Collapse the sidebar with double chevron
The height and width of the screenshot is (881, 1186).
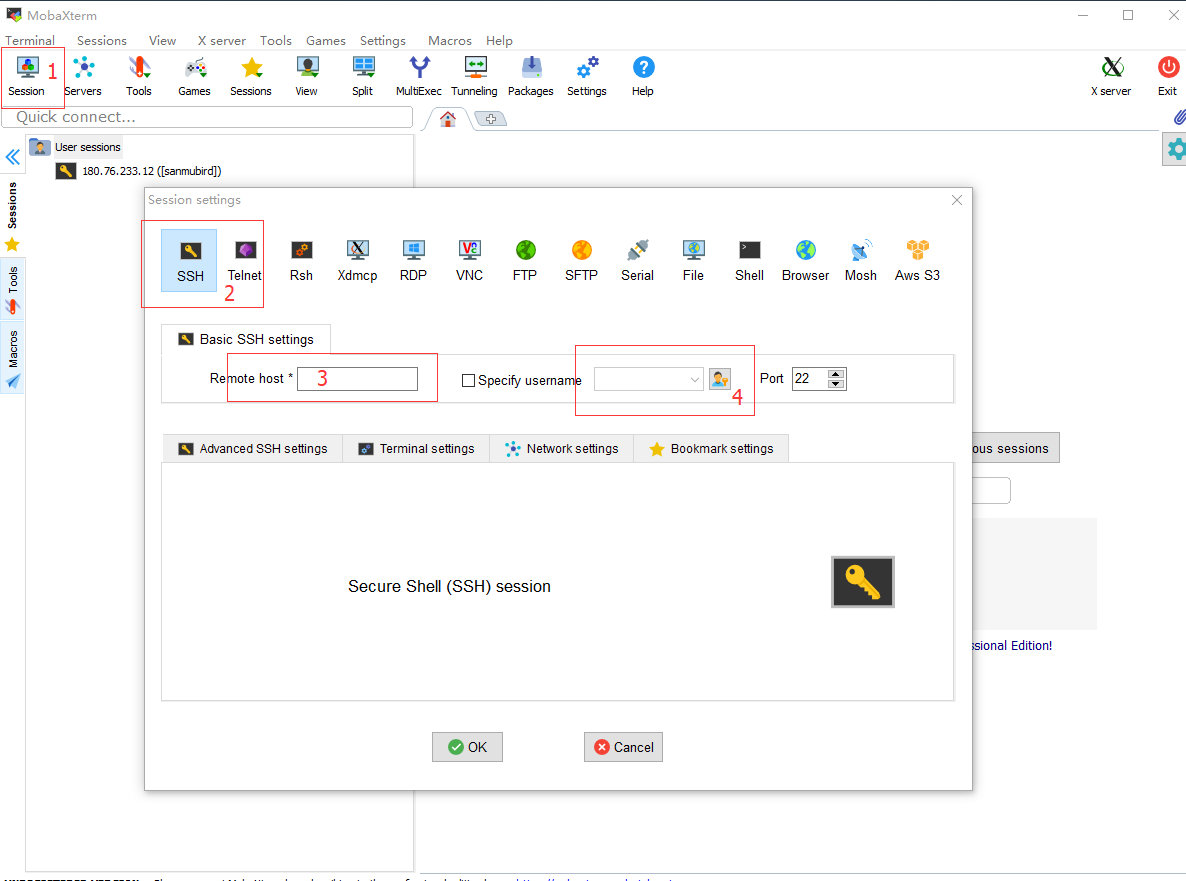(x=13, y=157)
